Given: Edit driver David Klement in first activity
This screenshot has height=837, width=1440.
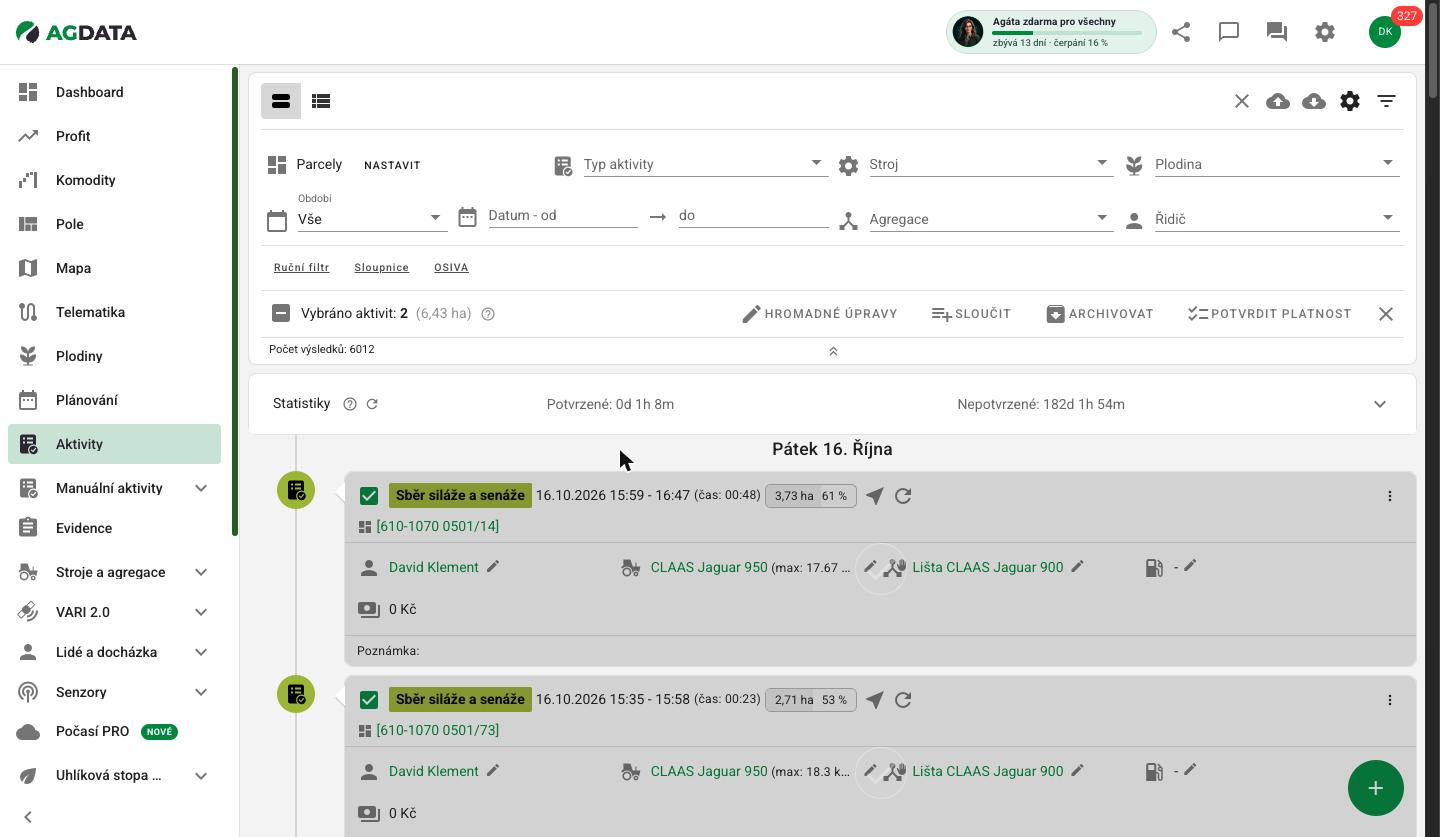Looking at the screenshot, I should (x=493, y=566).
